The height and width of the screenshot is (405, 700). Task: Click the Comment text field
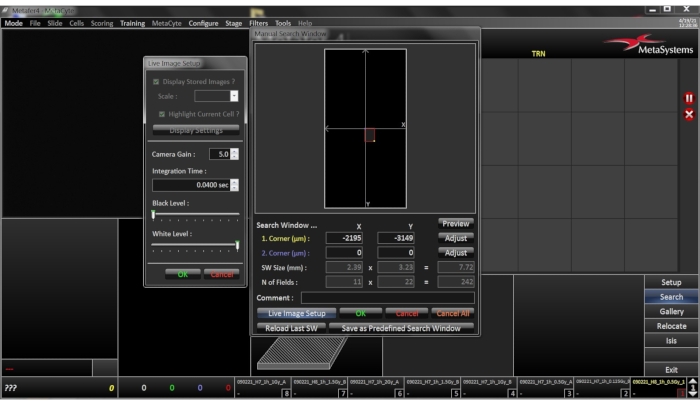click(387, 298)
